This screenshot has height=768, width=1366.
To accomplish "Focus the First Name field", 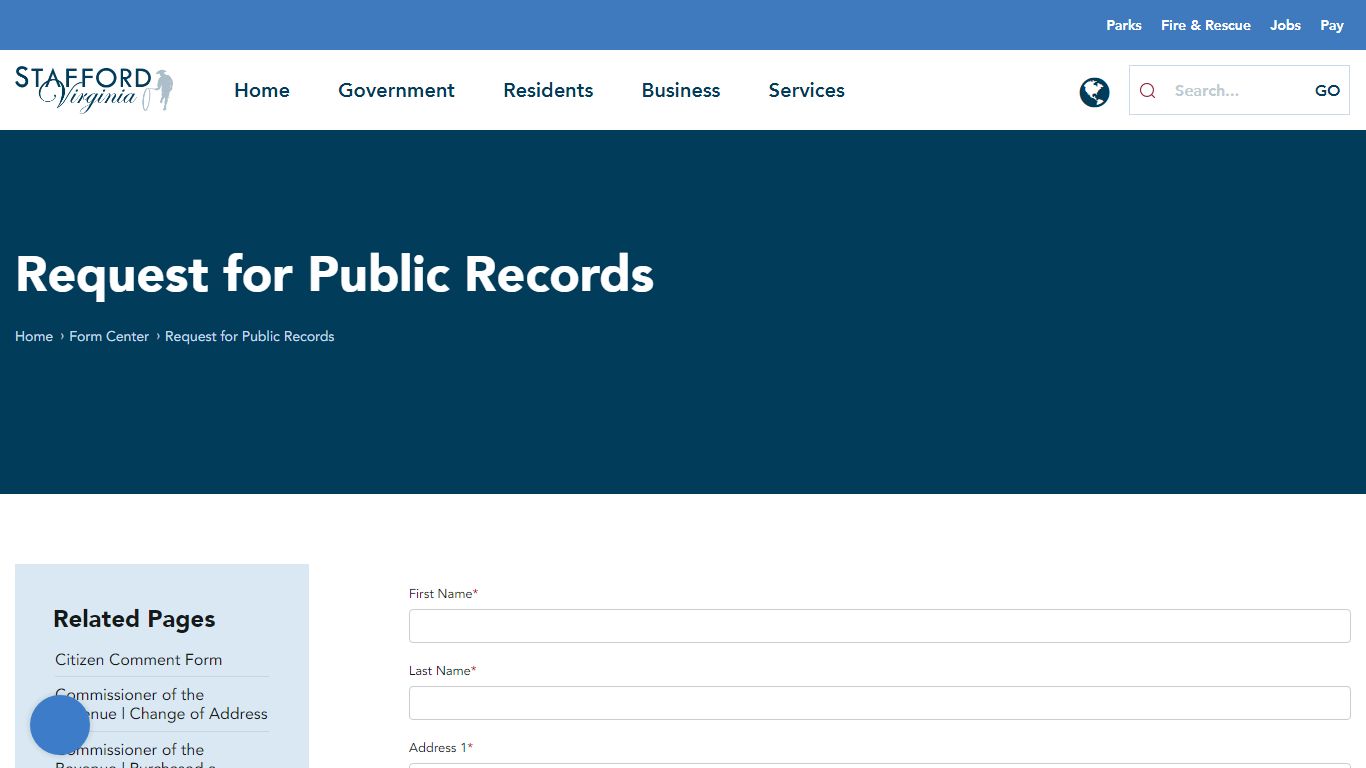I will coord(880,626).
